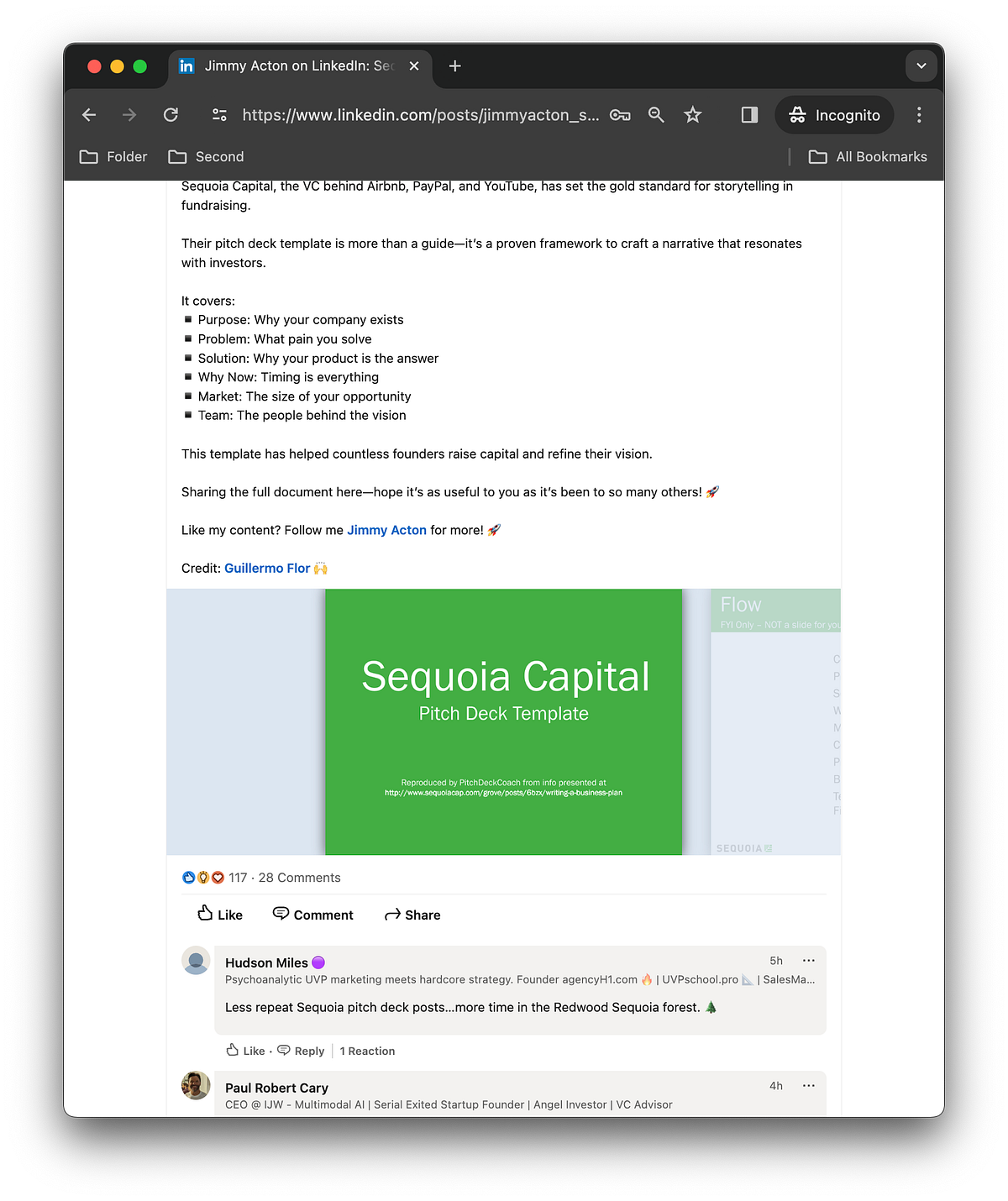
Task: Click the browser back arrow
Action: click(x=89, y=115)
